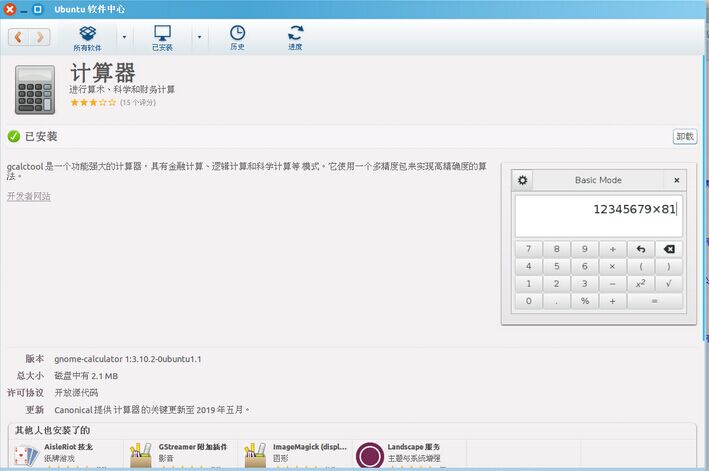Click the 开放源代码 license text
709x471 pixels.
coord(76,392)
